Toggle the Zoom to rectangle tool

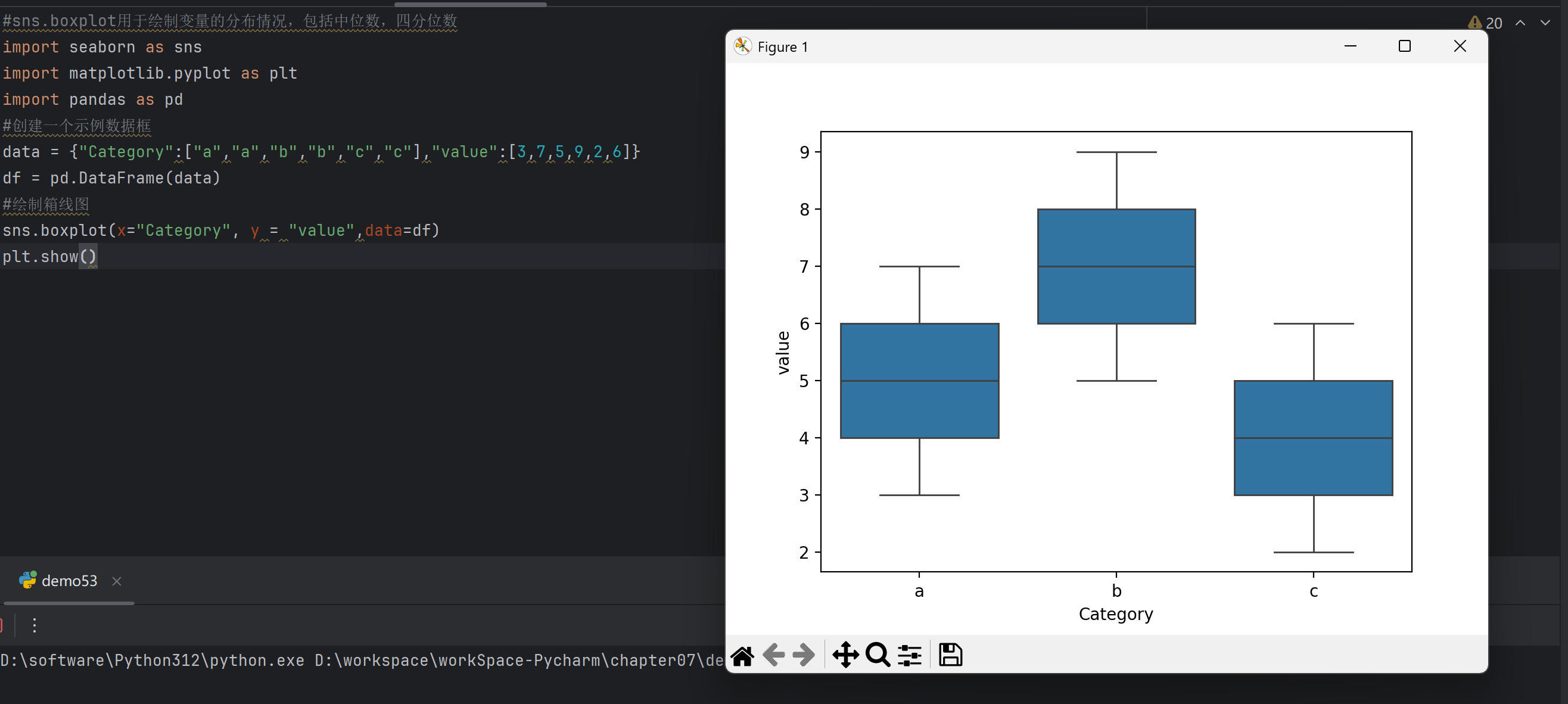pos(877,655)
